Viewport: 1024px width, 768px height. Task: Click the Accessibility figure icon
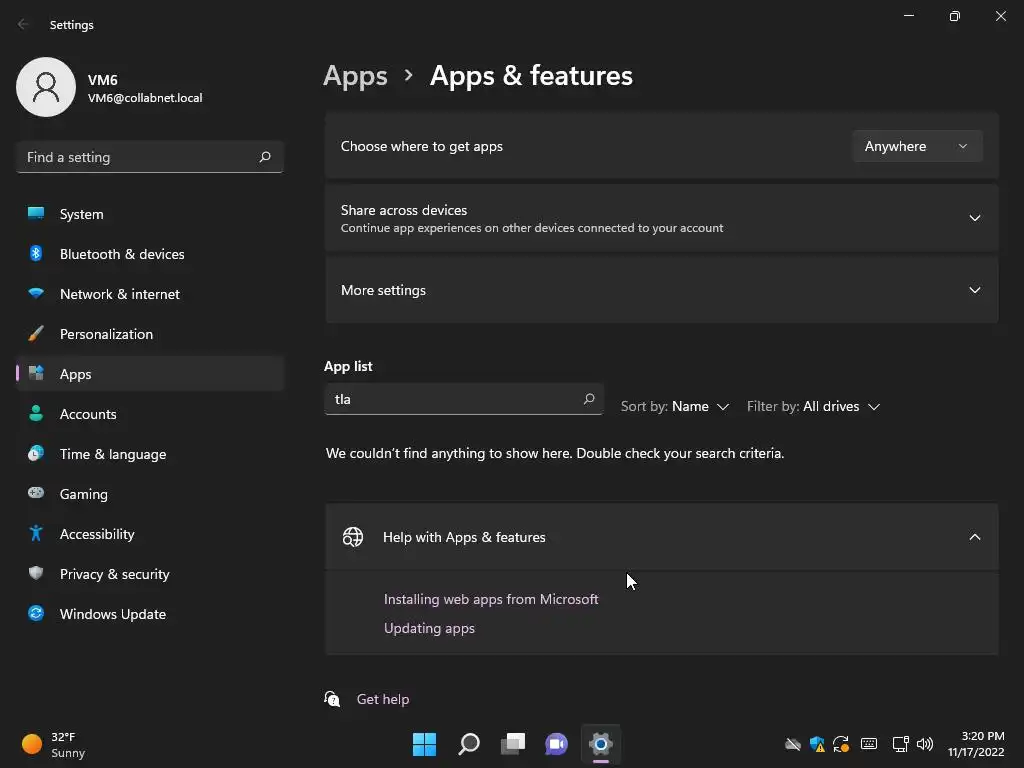[x=36, y=534]
